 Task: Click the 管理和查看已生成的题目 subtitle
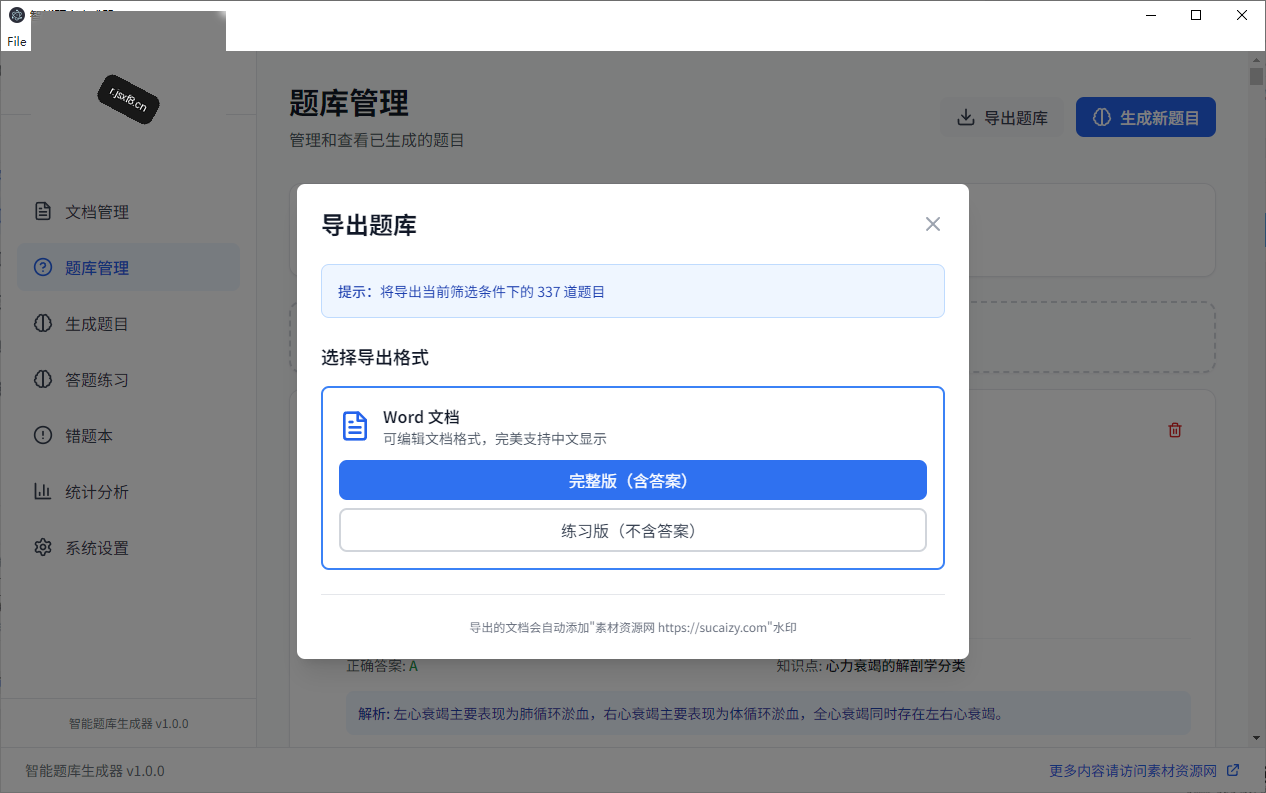377,141
